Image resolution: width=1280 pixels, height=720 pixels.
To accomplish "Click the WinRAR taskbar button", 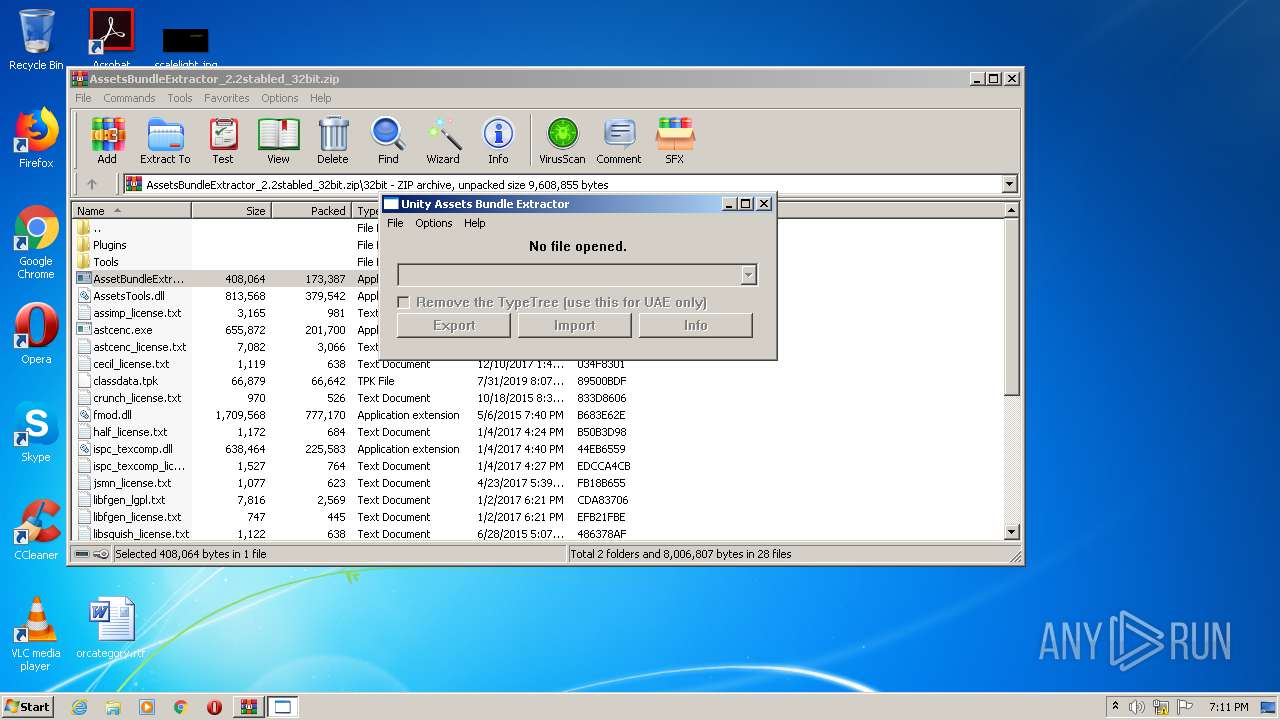I will pos(248,707).
